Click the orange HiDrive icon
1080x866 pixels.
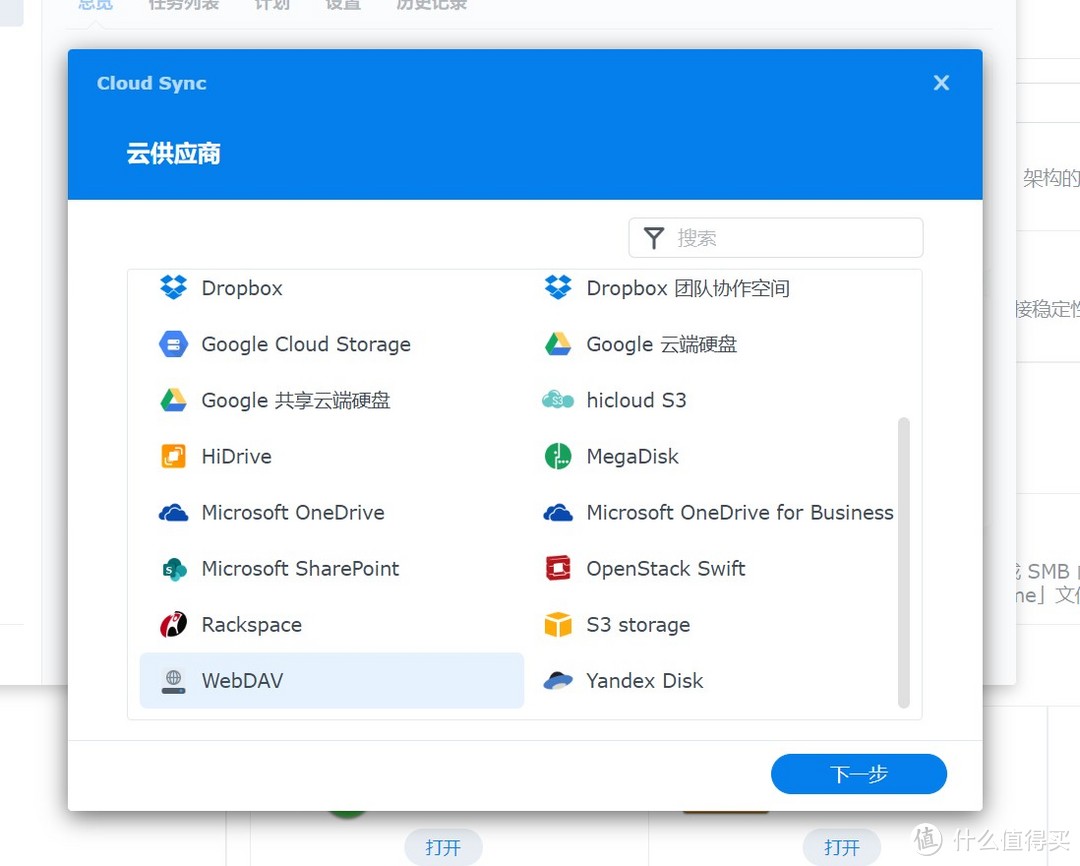point(173,456)
